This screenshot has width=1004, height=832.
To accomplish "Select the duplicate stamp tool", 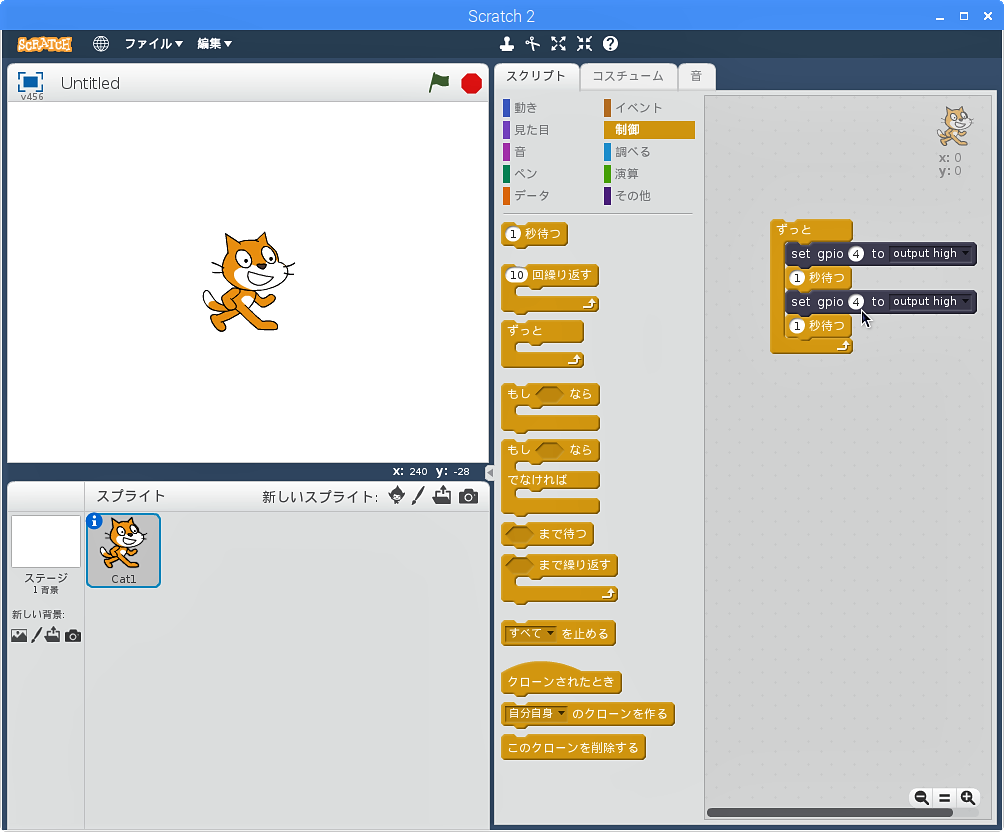I will [x=507, y=43].
